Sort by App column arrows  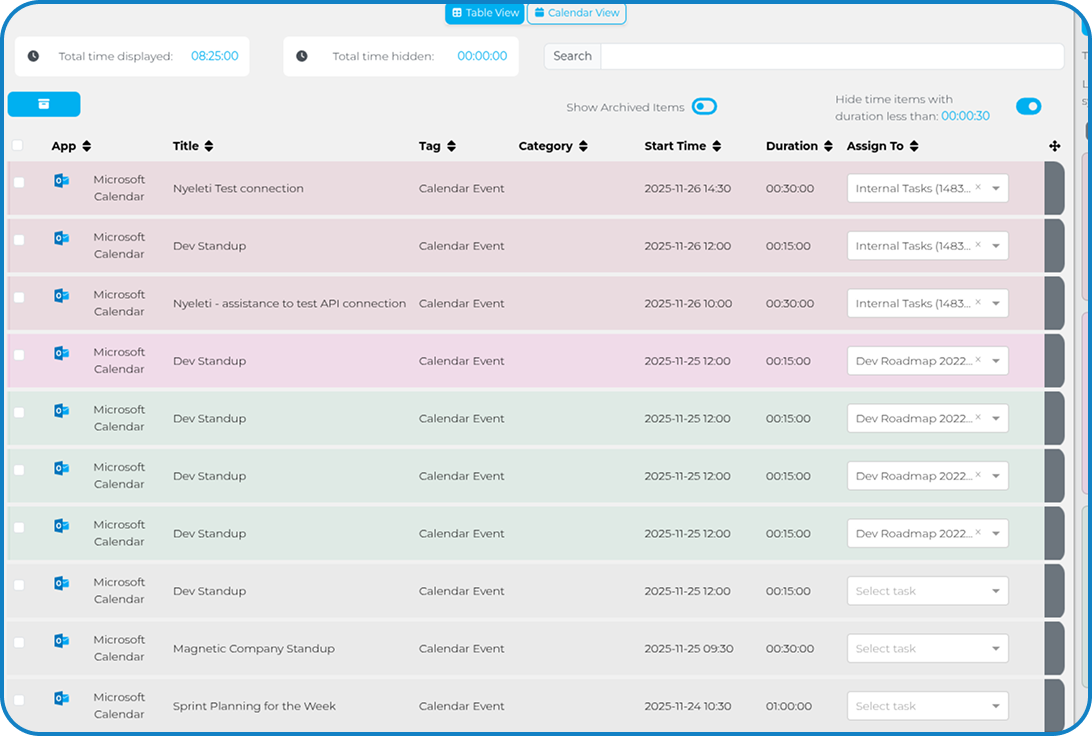pos(86,146)
